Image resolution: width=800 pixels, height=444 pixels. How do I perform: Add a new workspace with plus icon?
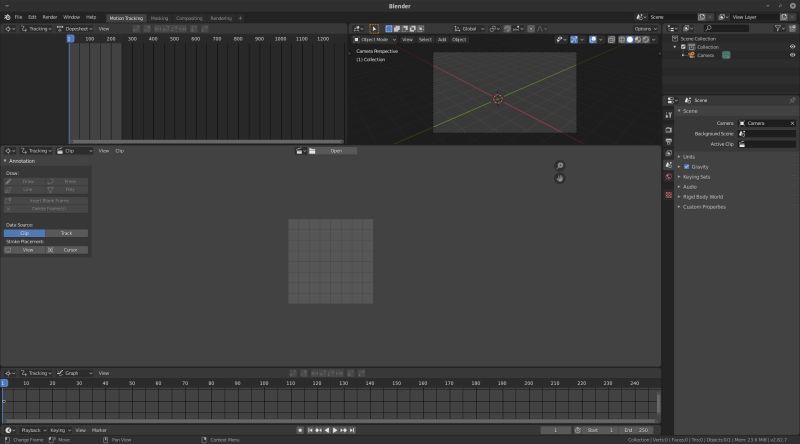click(240, 18)
